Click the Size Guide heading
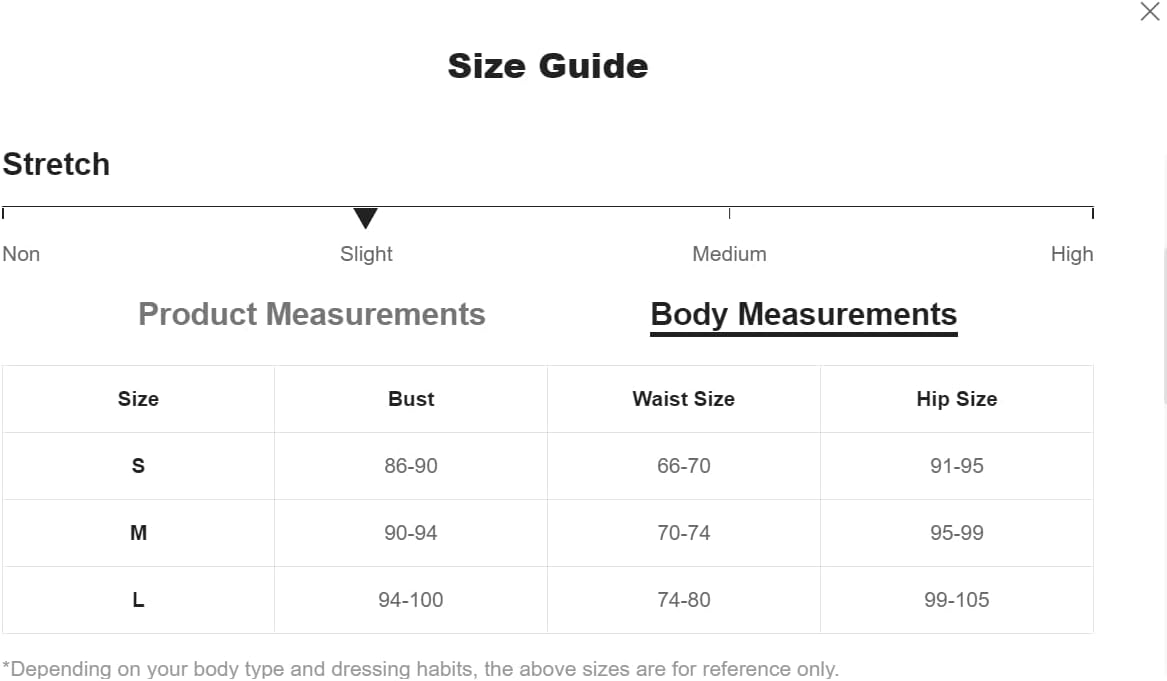 click(548, 66)
